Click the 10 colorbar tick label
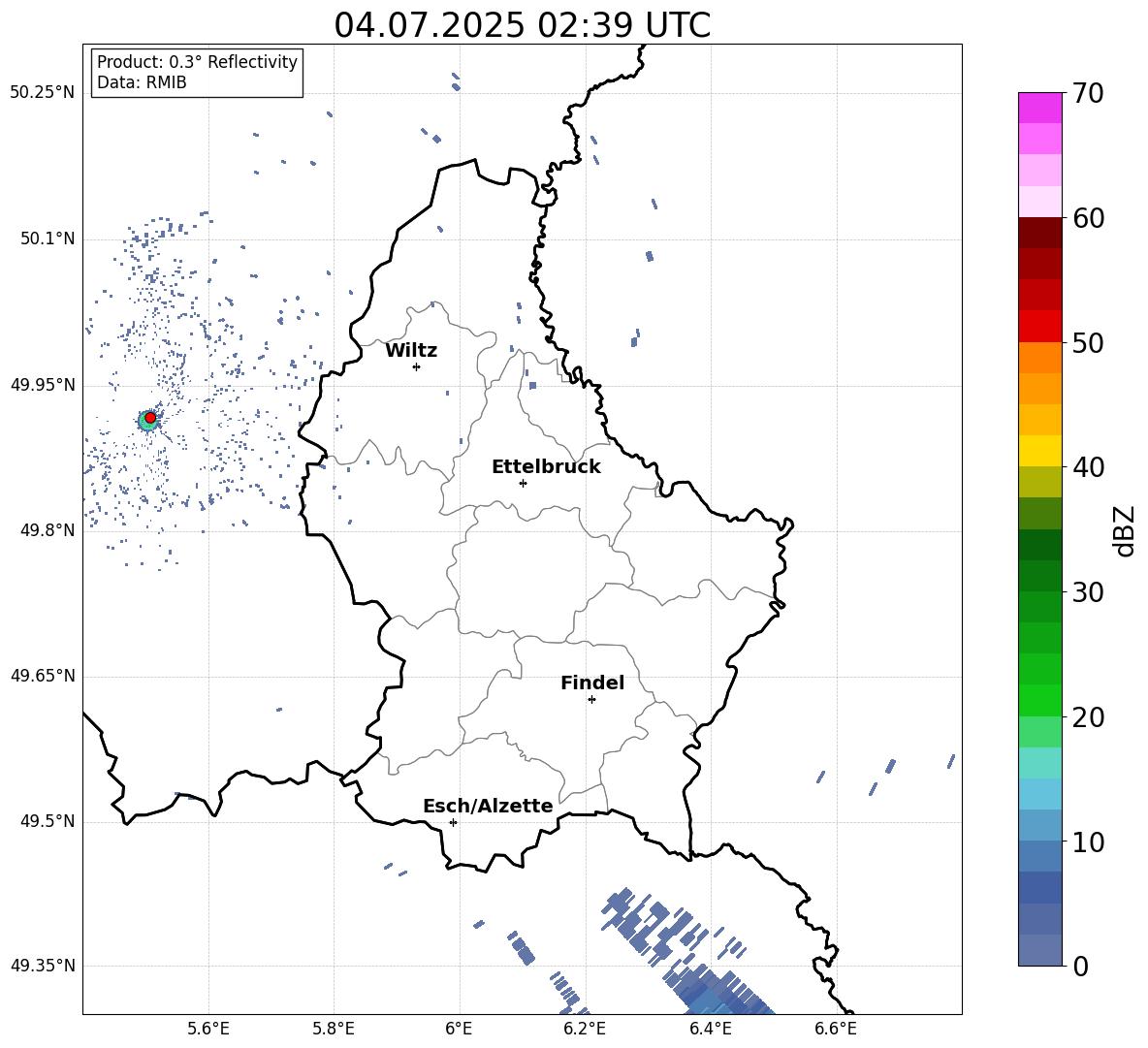Screen dimensions: 1148x1048 point(1088,842)
